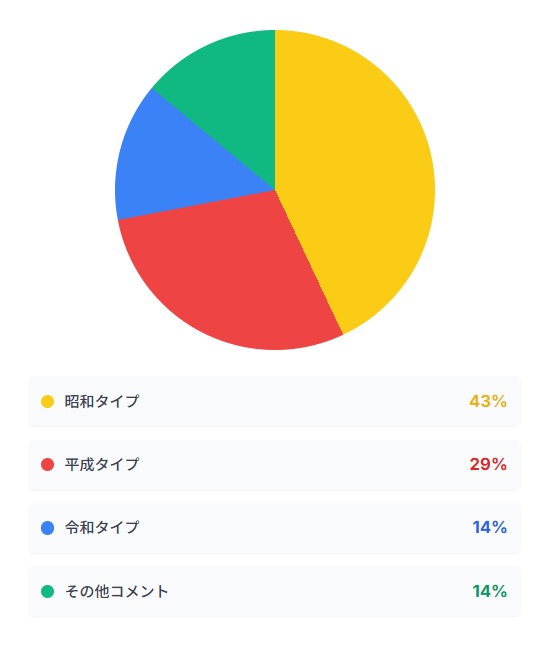The image size is (548, 645).
Task: Click the blue 14% value text
Action: click(490, 528)
